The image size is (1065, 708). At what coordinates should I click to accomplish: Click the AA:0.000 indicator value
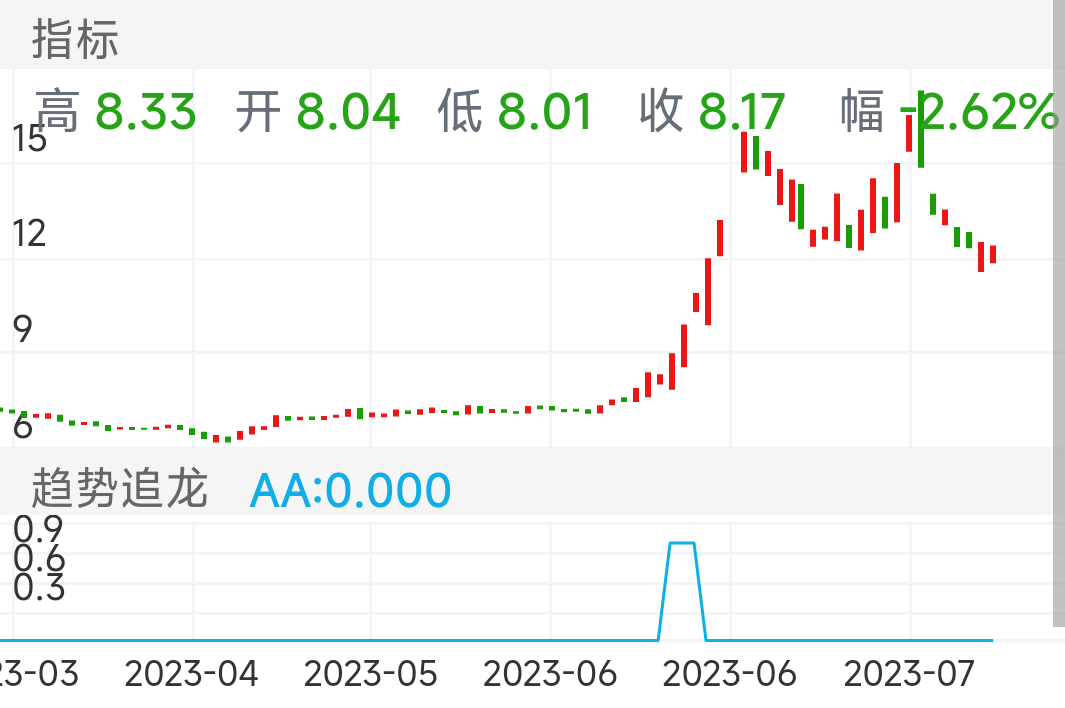(x=350, y=488)
